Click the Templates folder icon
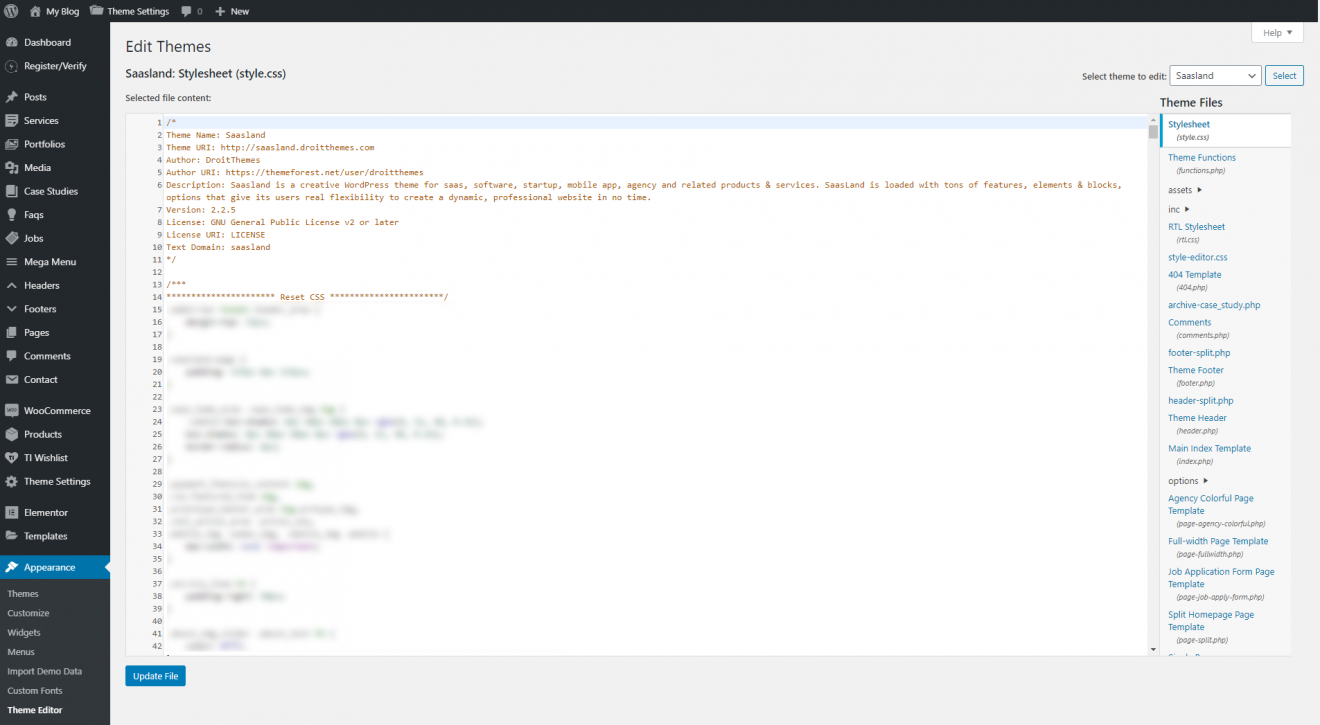 coord(12,536)
